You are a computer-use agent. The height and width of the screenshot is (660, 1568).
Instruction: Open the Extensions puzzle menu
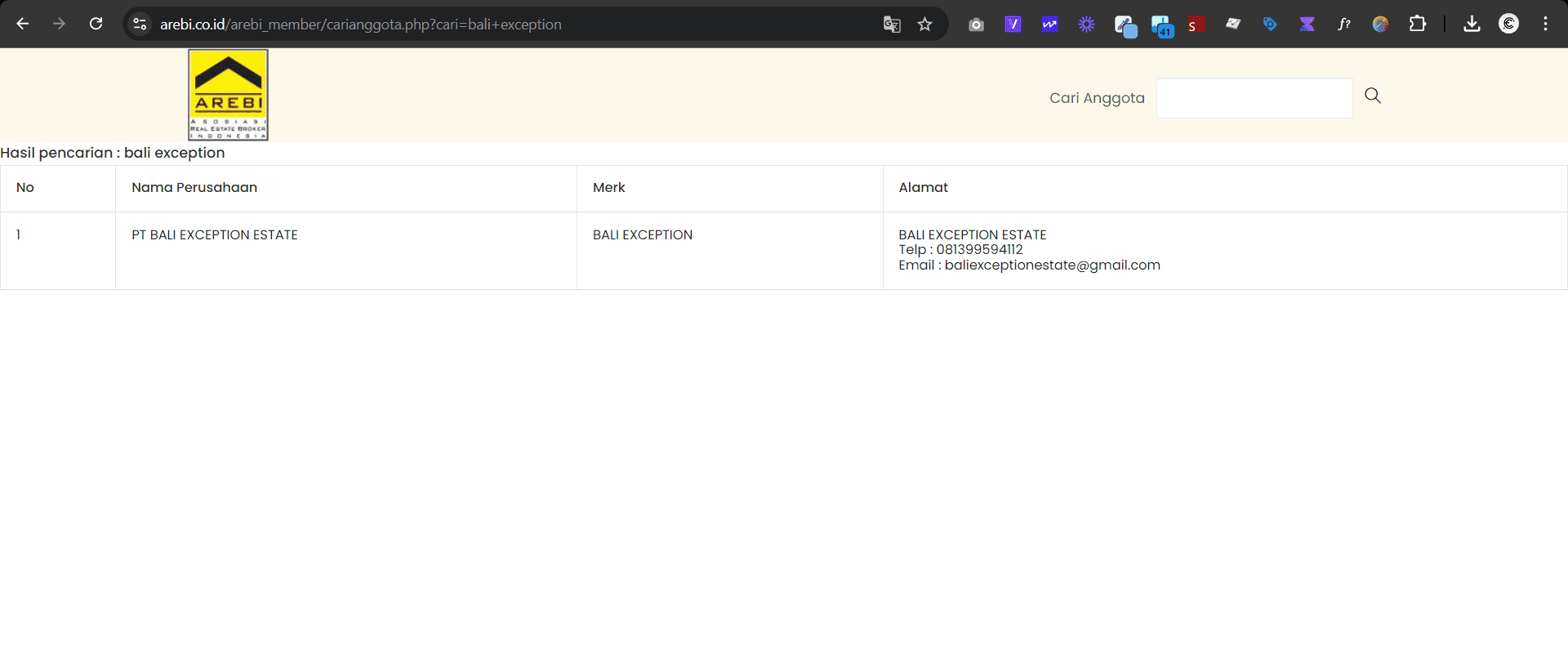point(1418,24)
